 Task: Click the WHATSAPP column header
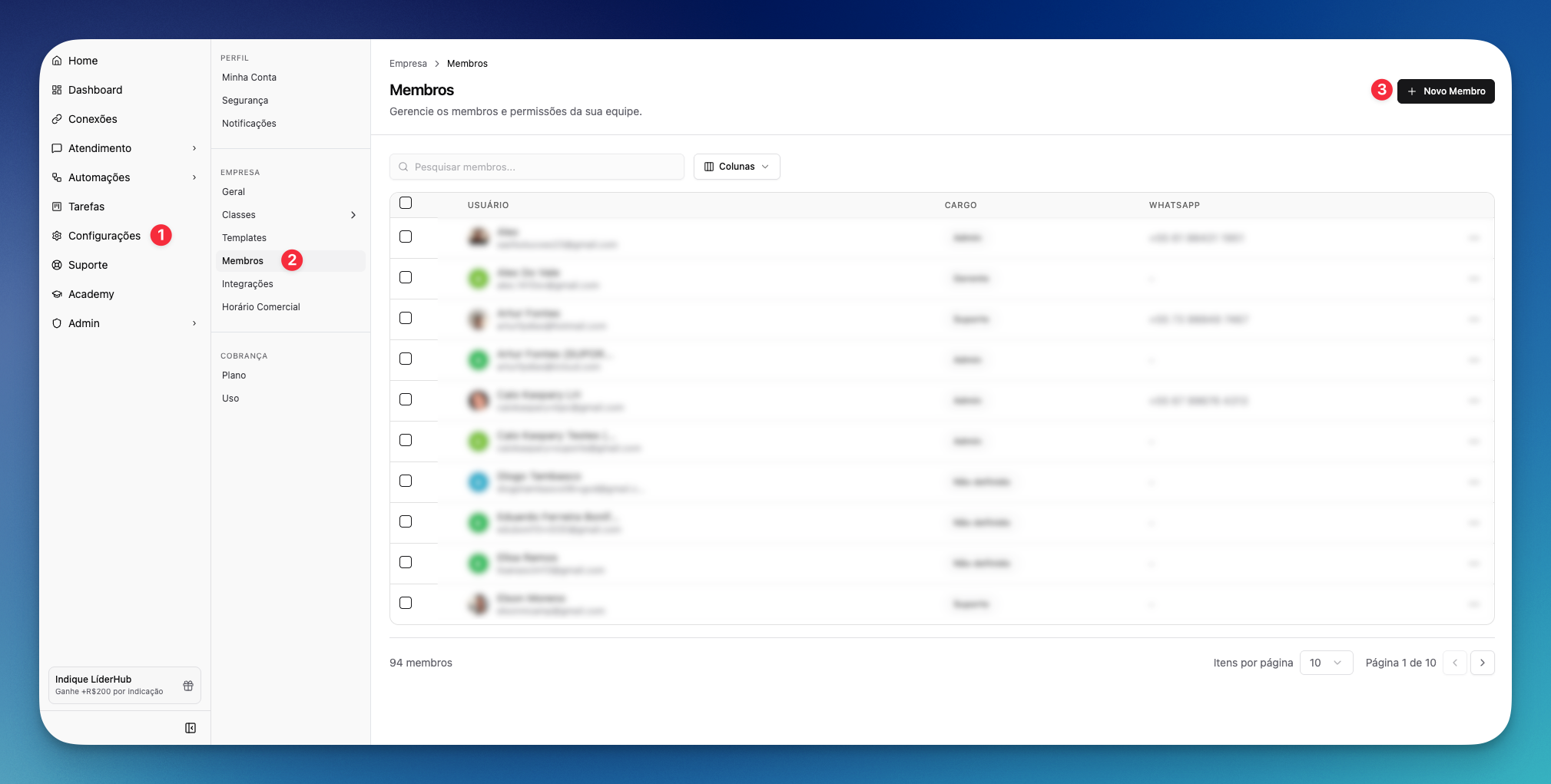pyautogui.click(x=1175, y=205)
